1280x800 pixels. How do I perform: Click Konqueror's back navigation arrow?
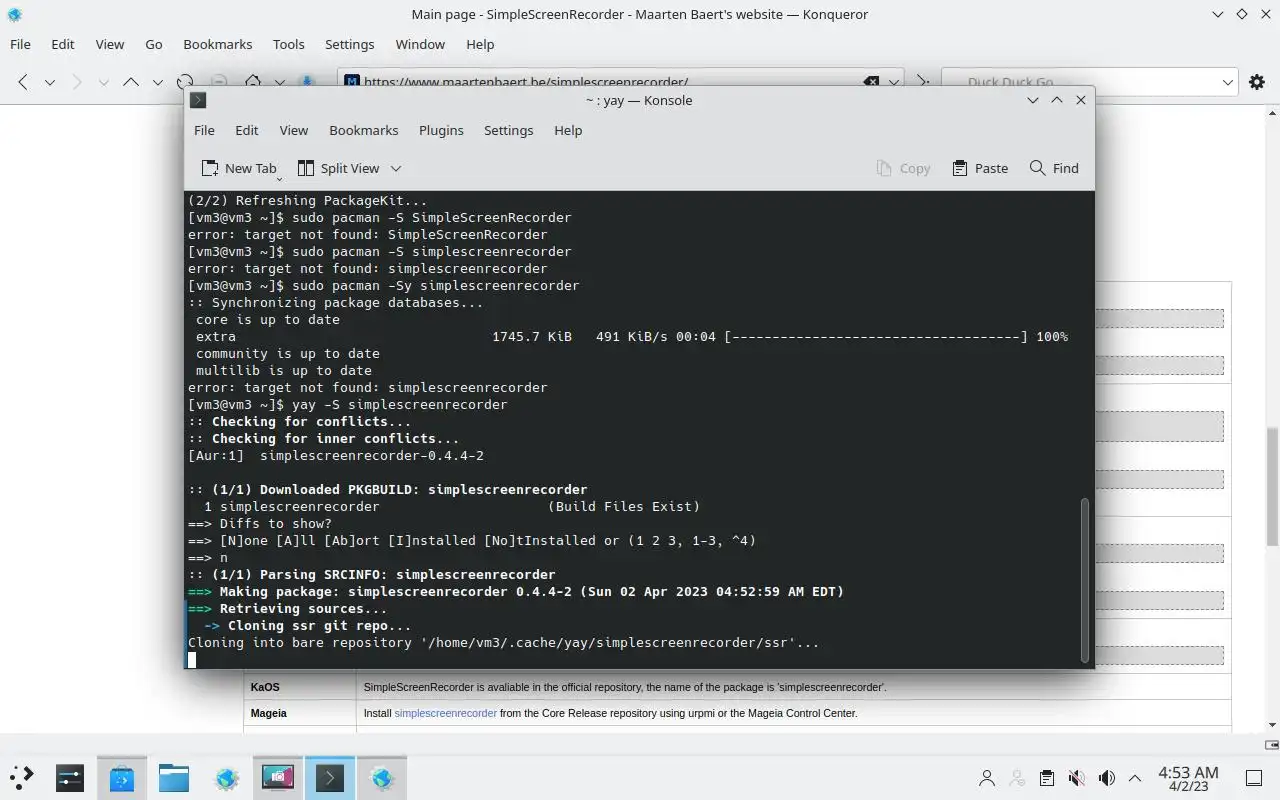[23, 82]
